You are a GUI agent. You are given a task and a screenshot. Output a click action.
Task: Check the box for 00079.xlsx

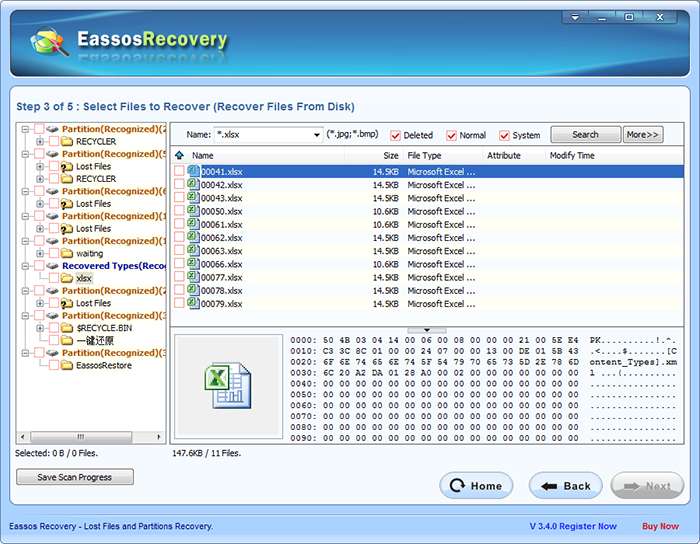pos(179,303)
